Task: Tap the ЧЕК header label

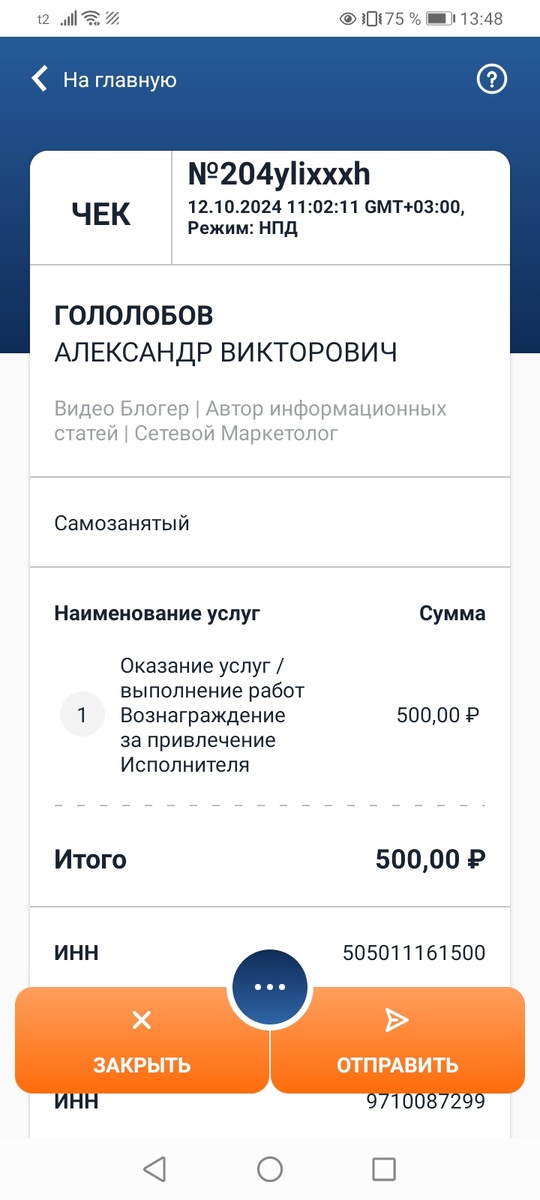Action: click(x=101, y=215)
